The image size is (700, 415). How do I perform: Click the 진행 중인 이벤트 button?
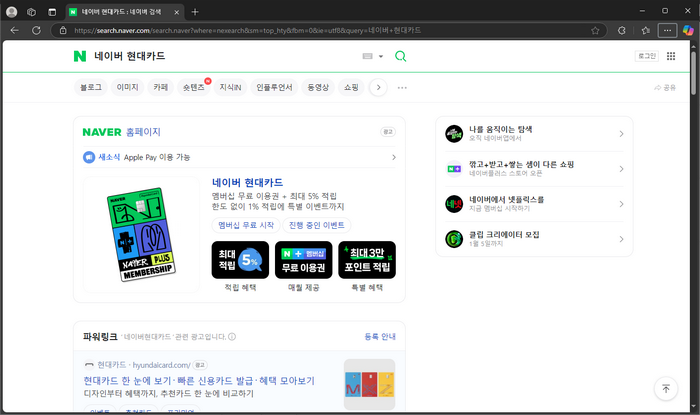317,225
